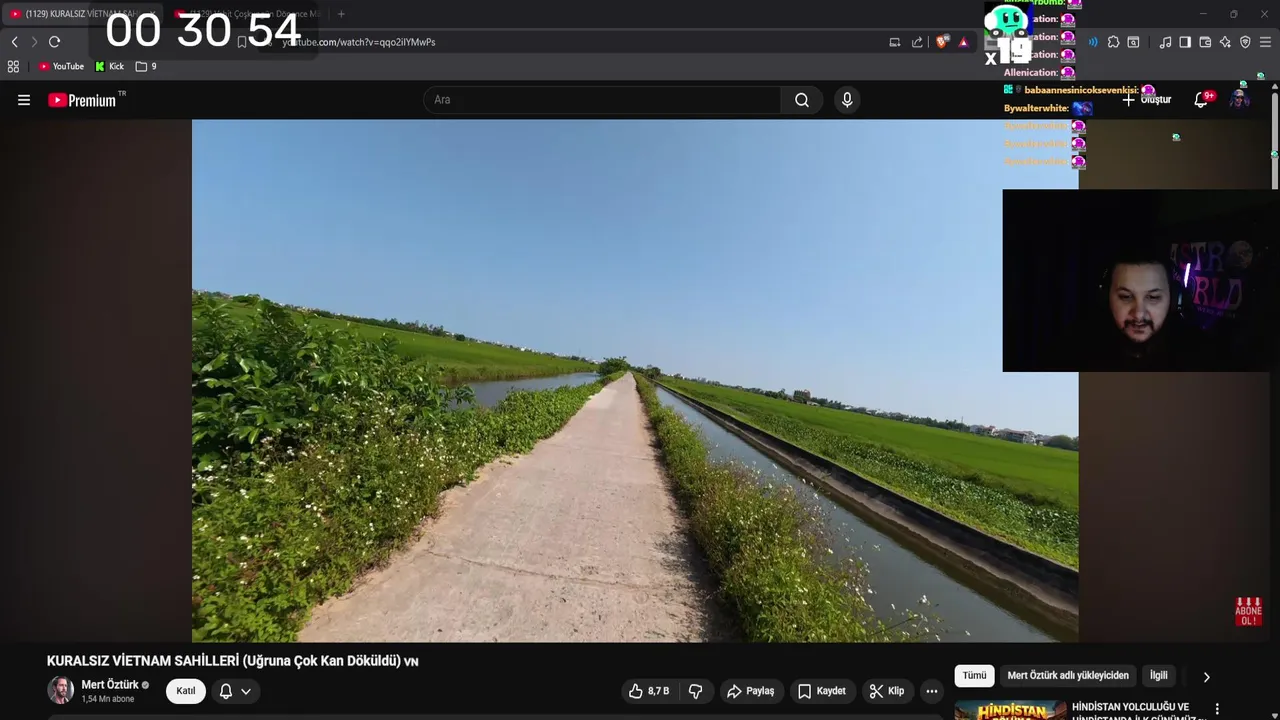Click the video player area

tap(635, 380)
